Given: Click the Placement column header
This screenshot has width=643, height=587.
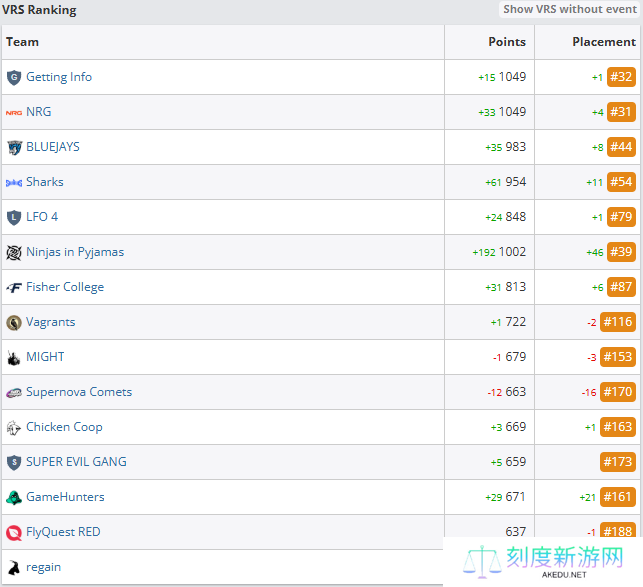Looking at the screenshot, I should point(604,42).
